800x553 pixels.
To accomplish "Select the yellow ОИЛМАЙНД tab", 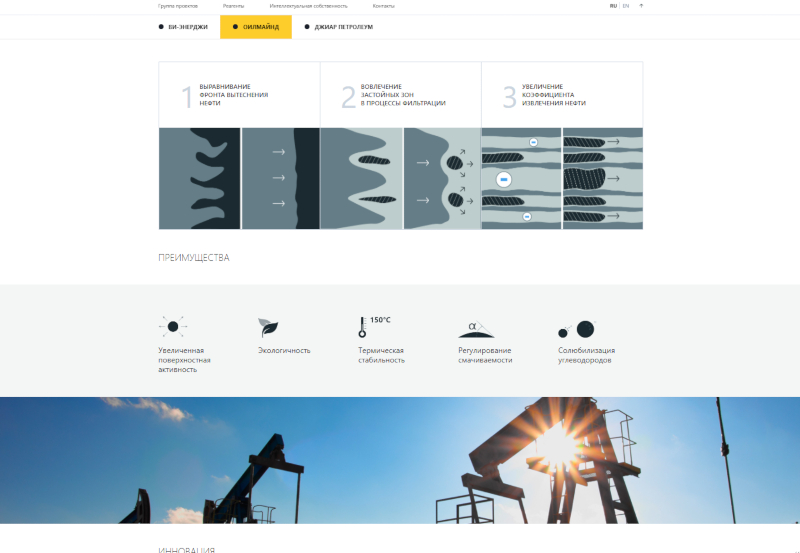I will [x=256, y=27].
